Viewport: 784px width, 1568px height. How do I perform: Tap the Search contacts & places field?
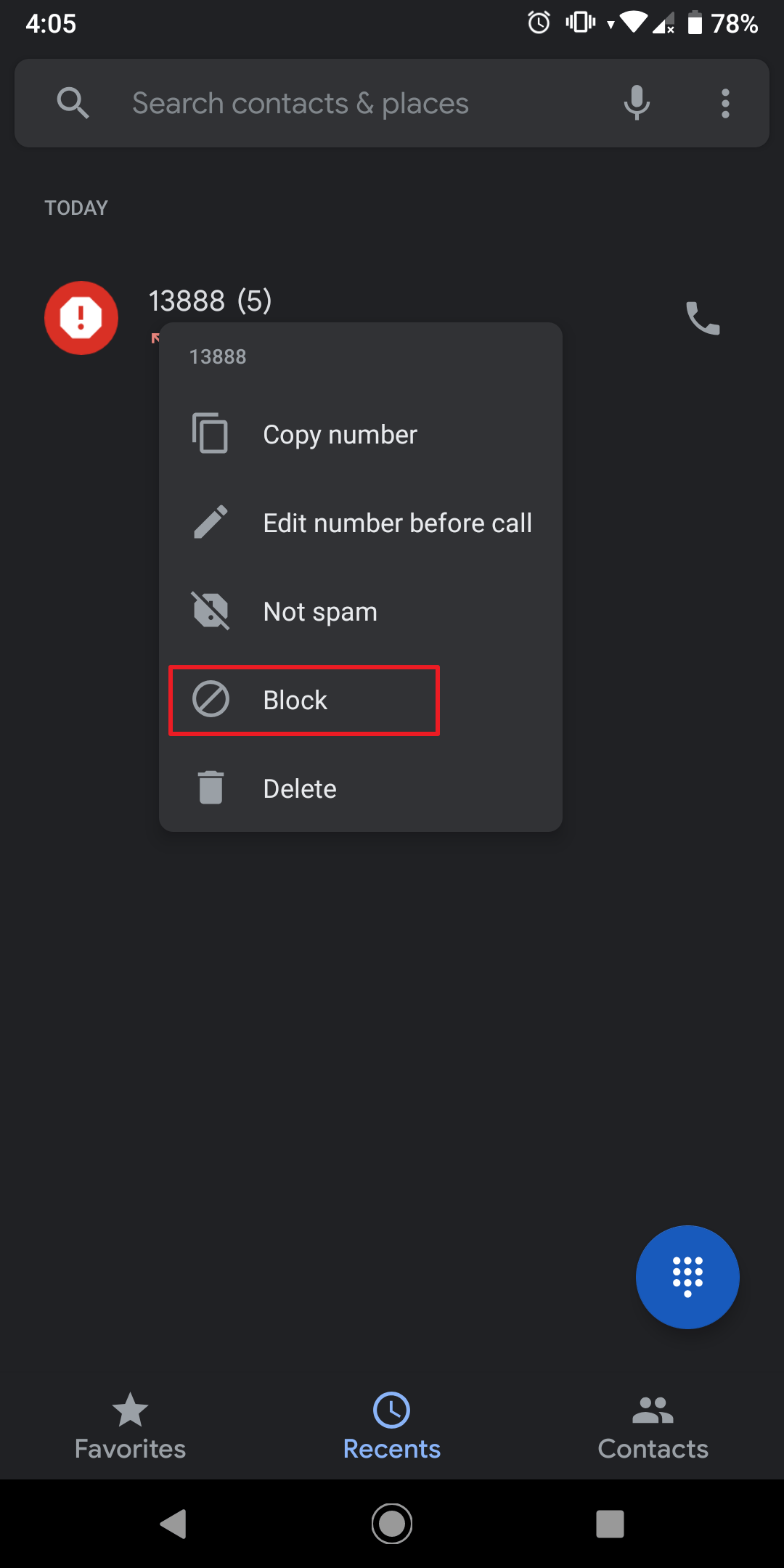[348, 103]
